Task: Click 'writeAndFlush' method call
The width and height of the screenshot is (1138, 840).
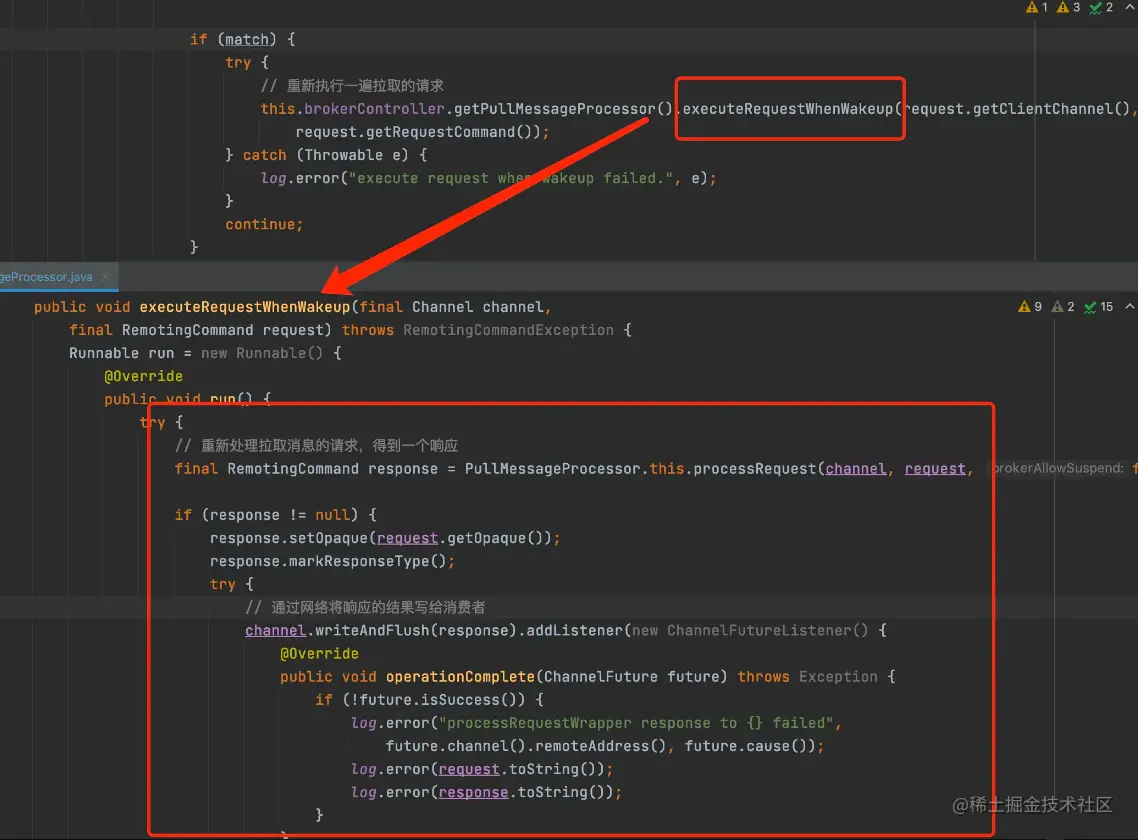Action: [372, 630]
